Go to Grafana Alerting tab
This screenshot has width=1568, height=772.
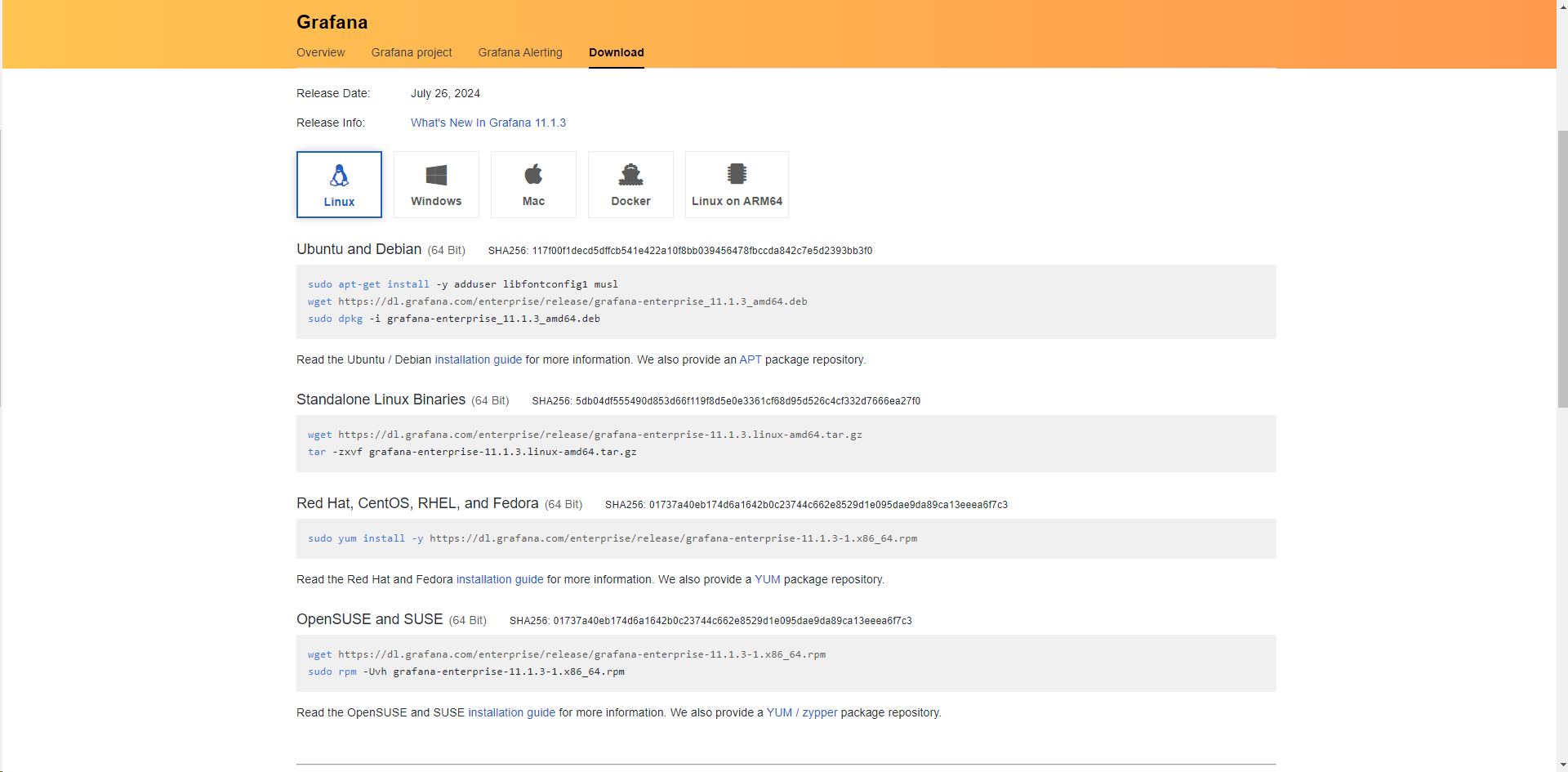tap(520, 52)
